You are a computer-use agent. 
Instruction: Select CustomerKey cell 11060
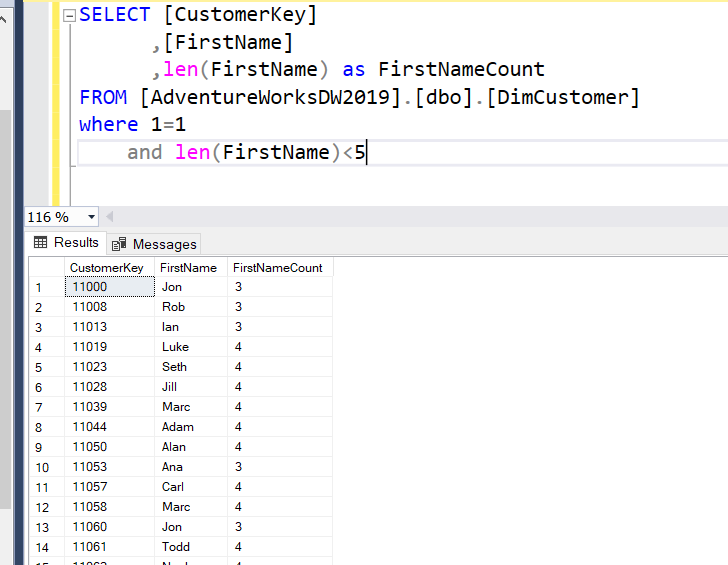[110, 526]
